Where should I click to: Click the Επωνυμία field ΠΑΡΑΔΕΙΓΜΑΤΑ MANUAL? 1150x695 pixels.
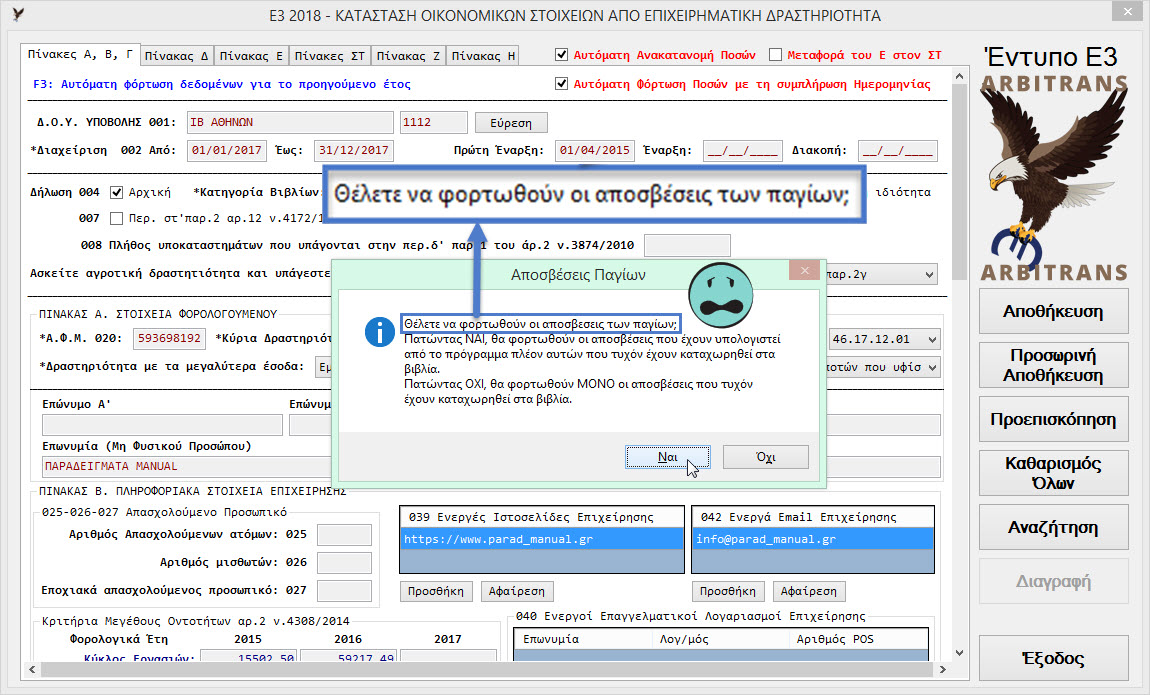187,466
